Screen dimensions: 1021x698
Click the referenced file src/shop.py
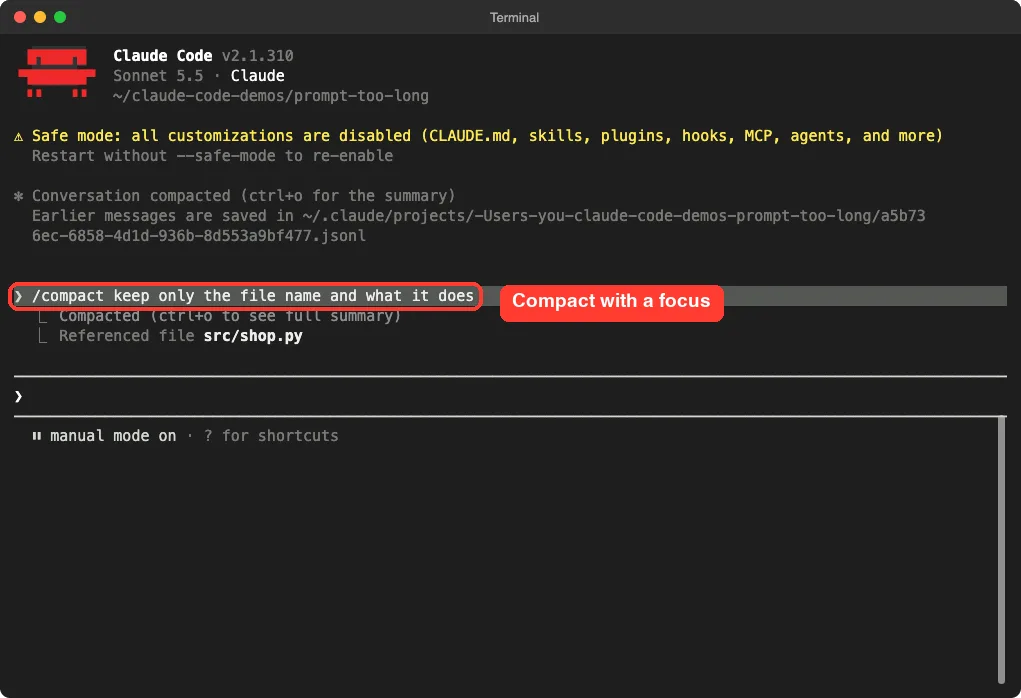click(x=253, y=336)
